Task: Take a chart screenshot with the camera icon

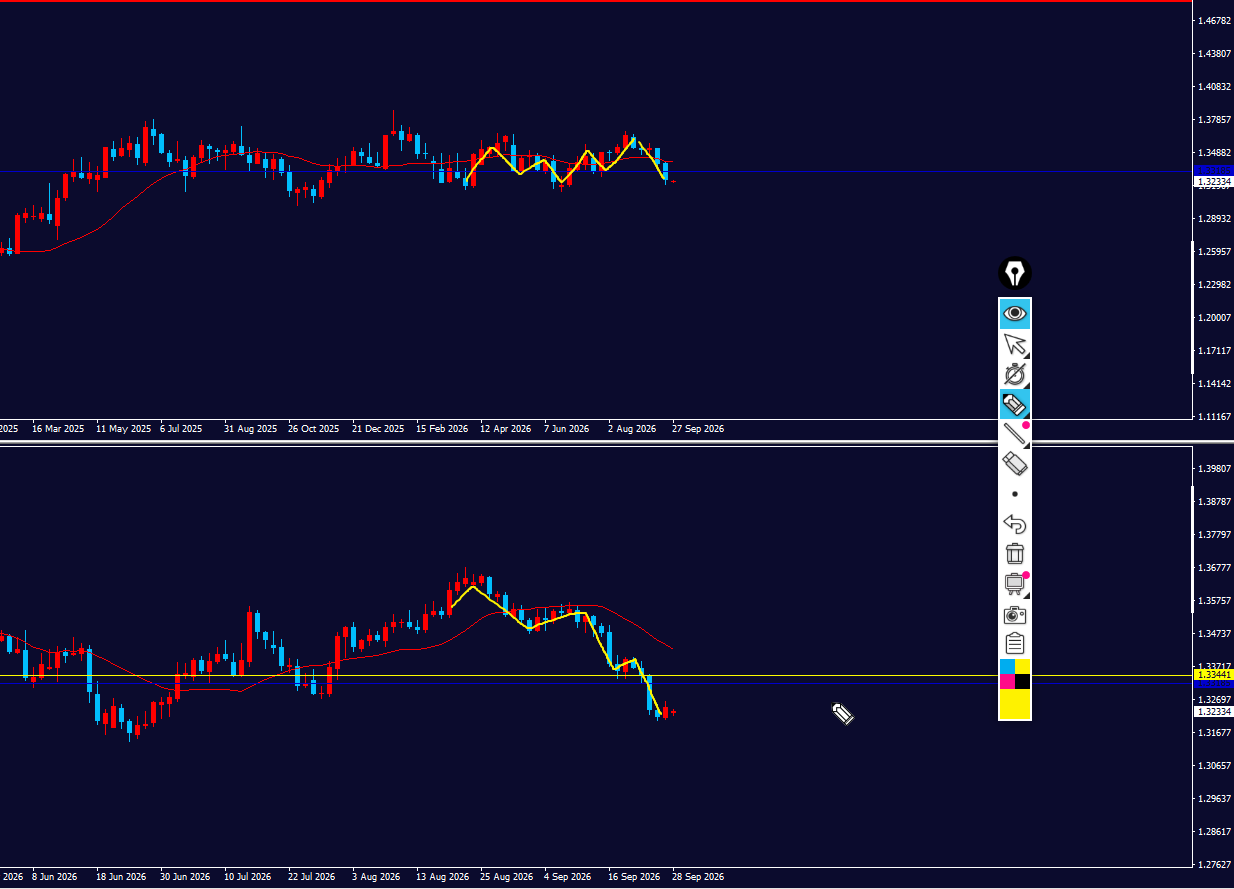Action: (x=1015, y=614)
